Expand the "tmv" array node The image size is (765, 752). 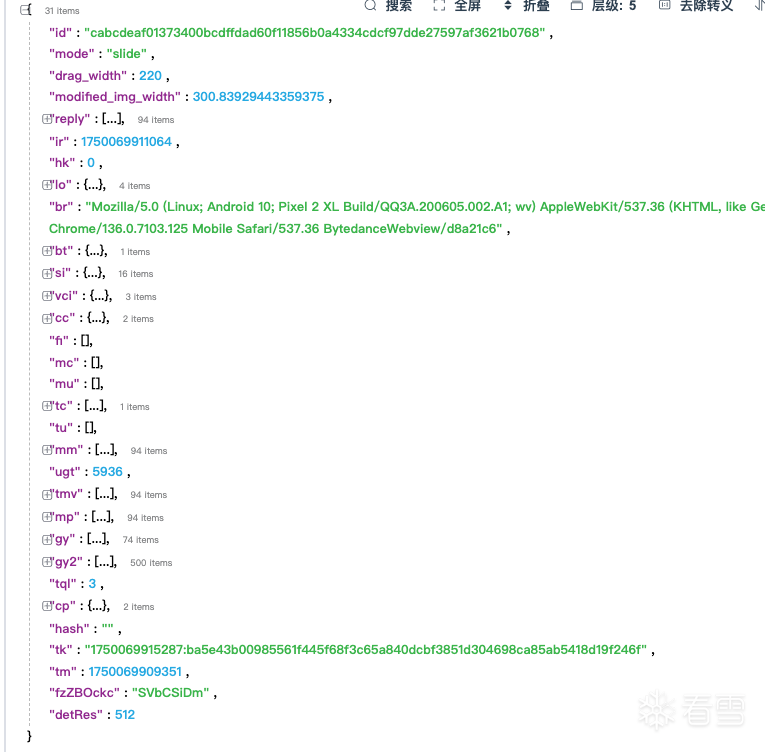(47, 494)
